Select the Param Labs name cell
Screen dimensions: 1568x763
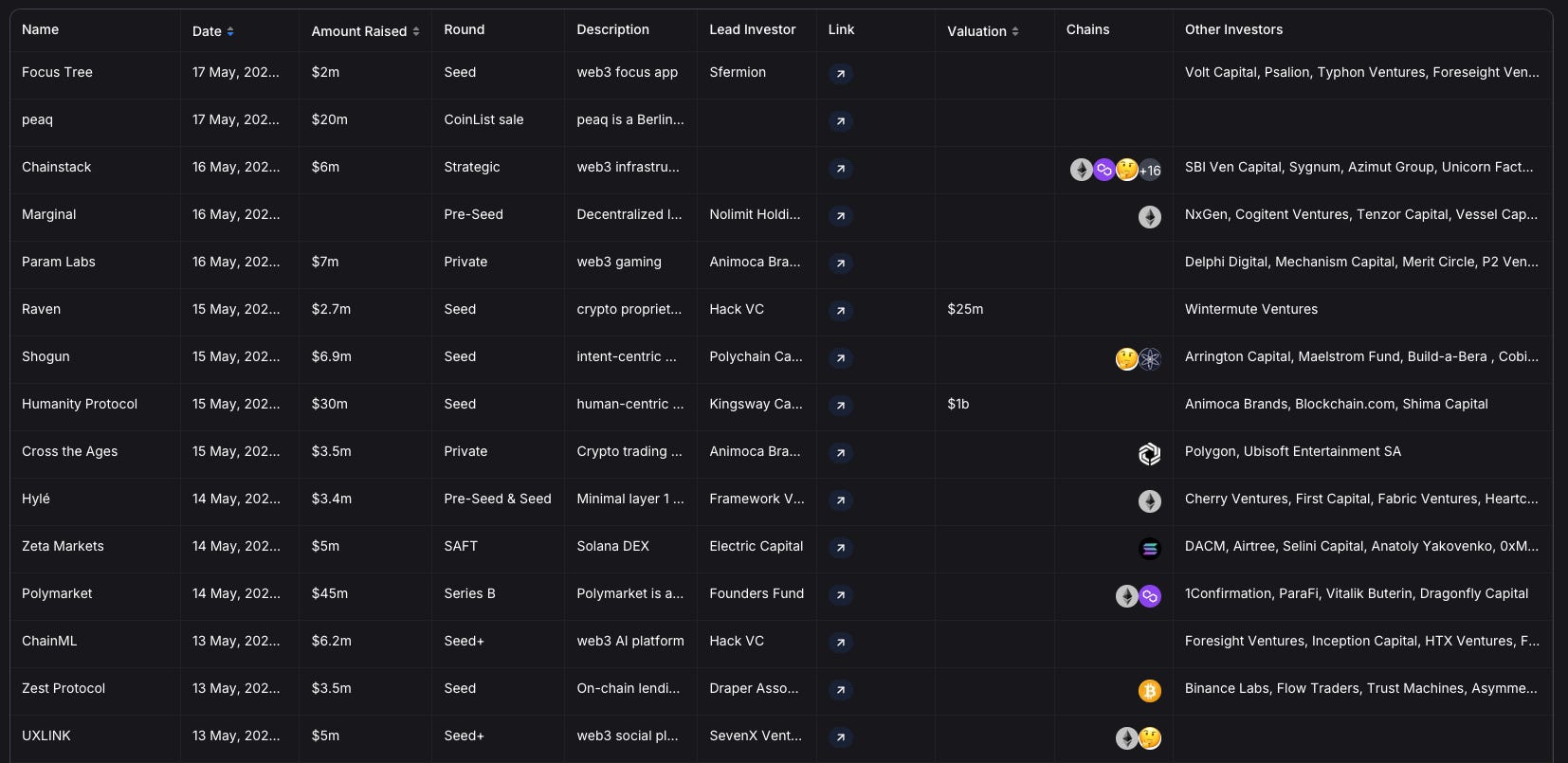coord(95,263)
